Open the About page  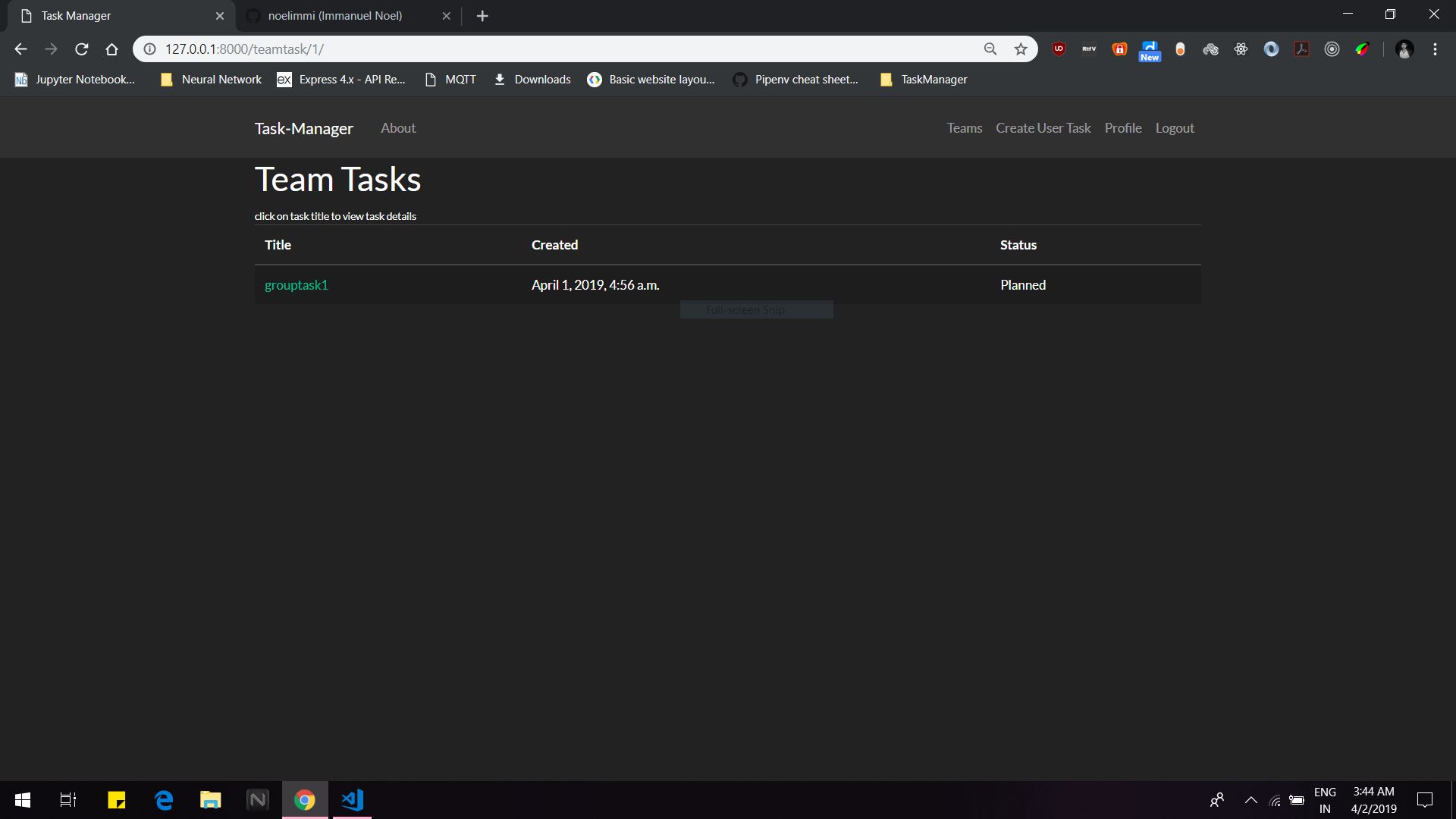(x=398, y=128)
